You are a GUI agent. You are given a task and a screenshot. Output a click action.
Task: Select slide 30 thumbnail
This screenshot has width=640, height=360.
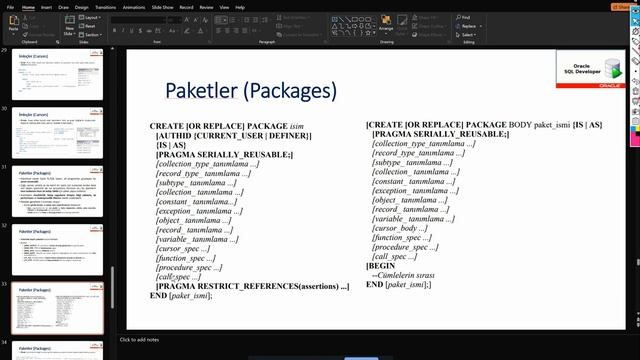[x=58, y=133]
